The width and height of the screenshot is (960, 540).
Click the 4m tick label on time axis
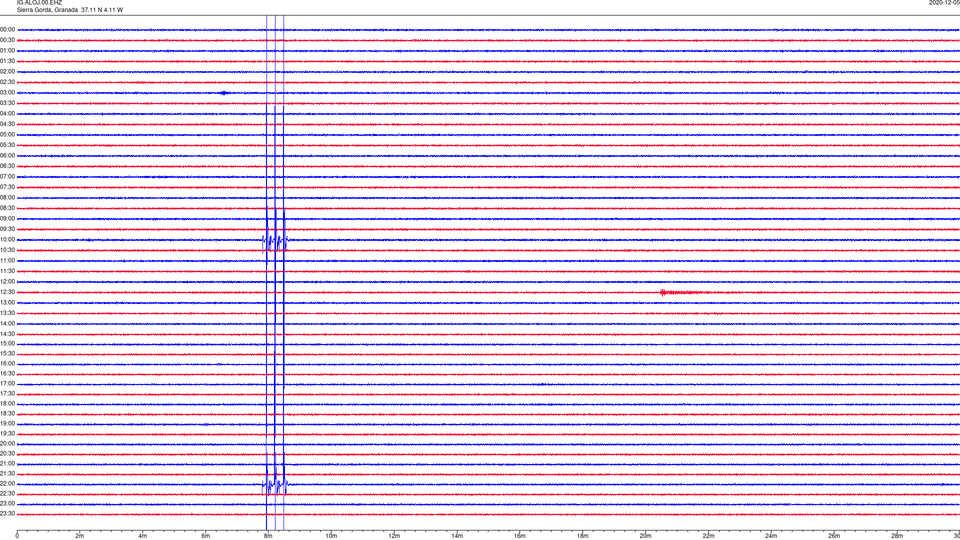[143, 536]
